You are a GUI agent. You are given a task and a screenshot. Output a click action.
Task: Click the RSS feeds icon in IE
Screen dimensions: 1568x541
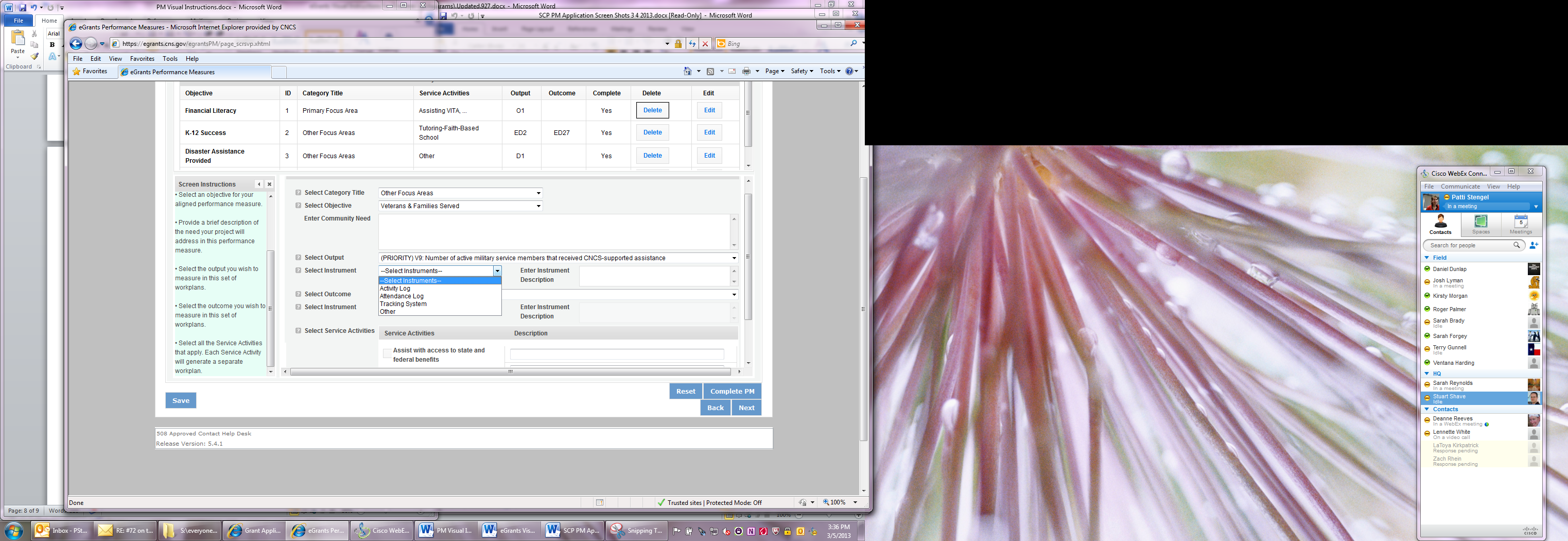click(x=710, y=71)
